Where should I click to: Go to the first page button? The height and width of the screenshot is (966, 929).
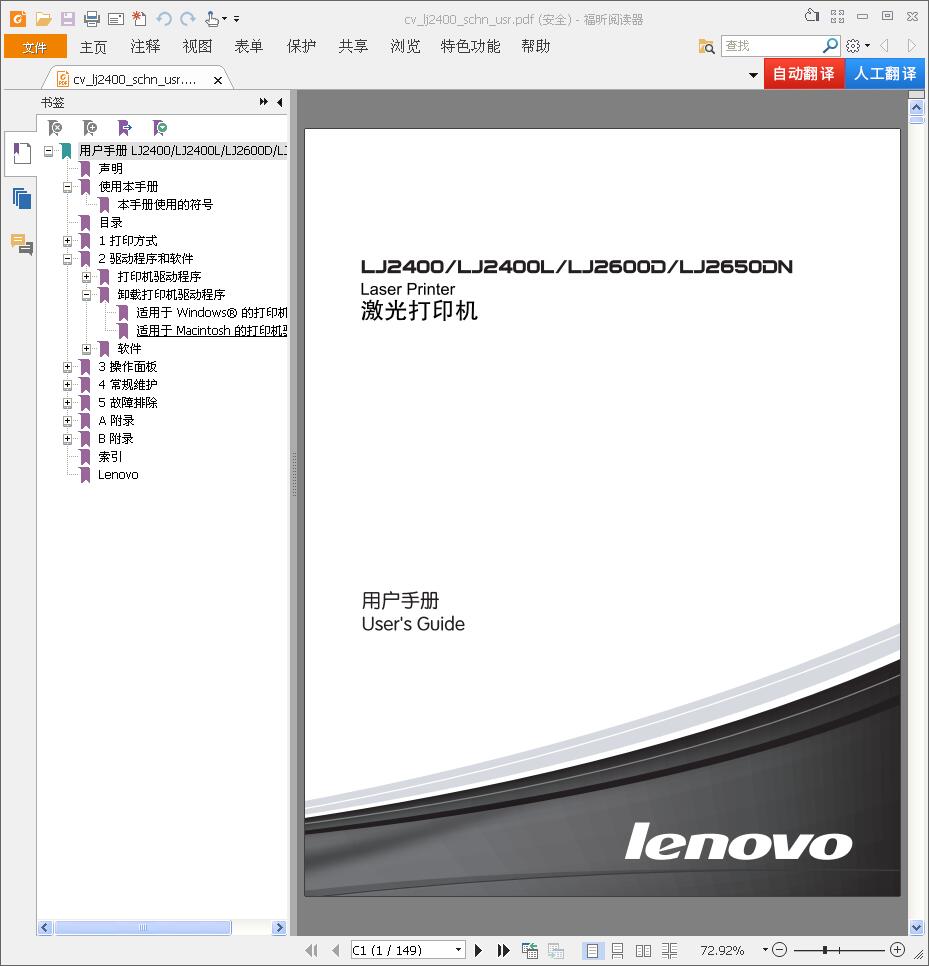point(312,950)
